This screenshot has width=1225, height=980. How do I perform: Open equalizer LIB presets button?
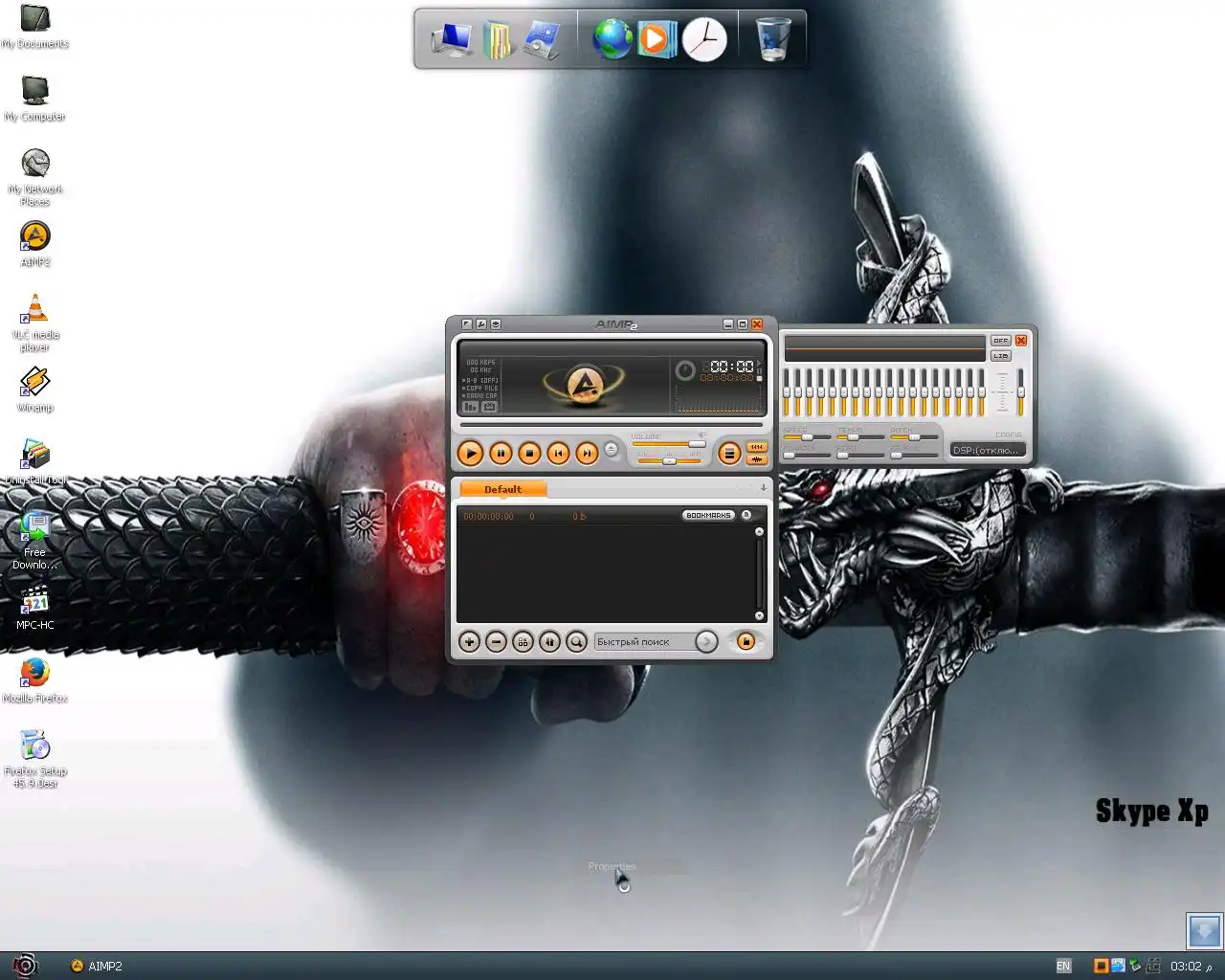click(x=1001, y=356)
